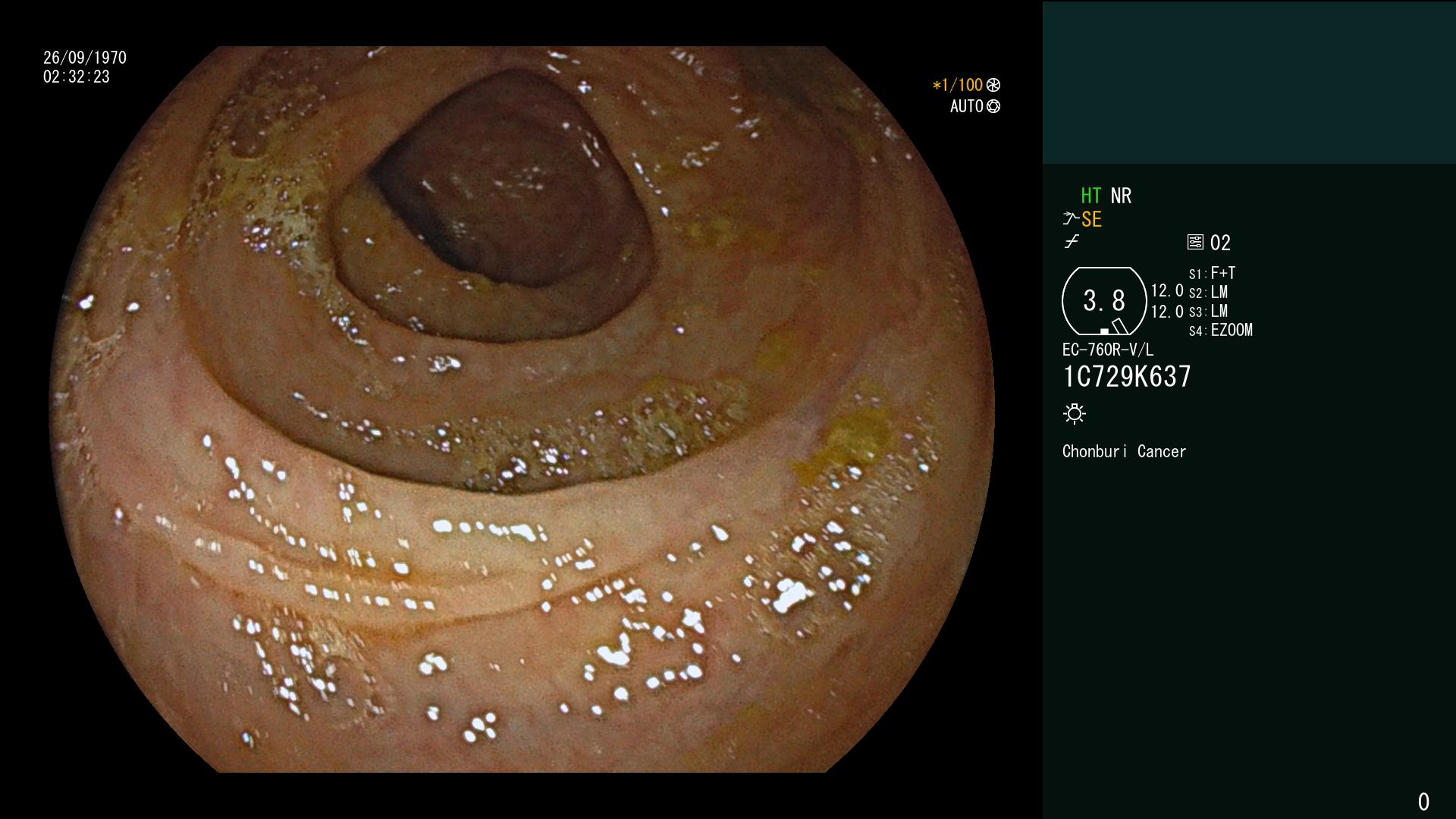Click the serial number 1C729K637
The height and width of the screenshot is (819, 1456).
click(1127, 377)
